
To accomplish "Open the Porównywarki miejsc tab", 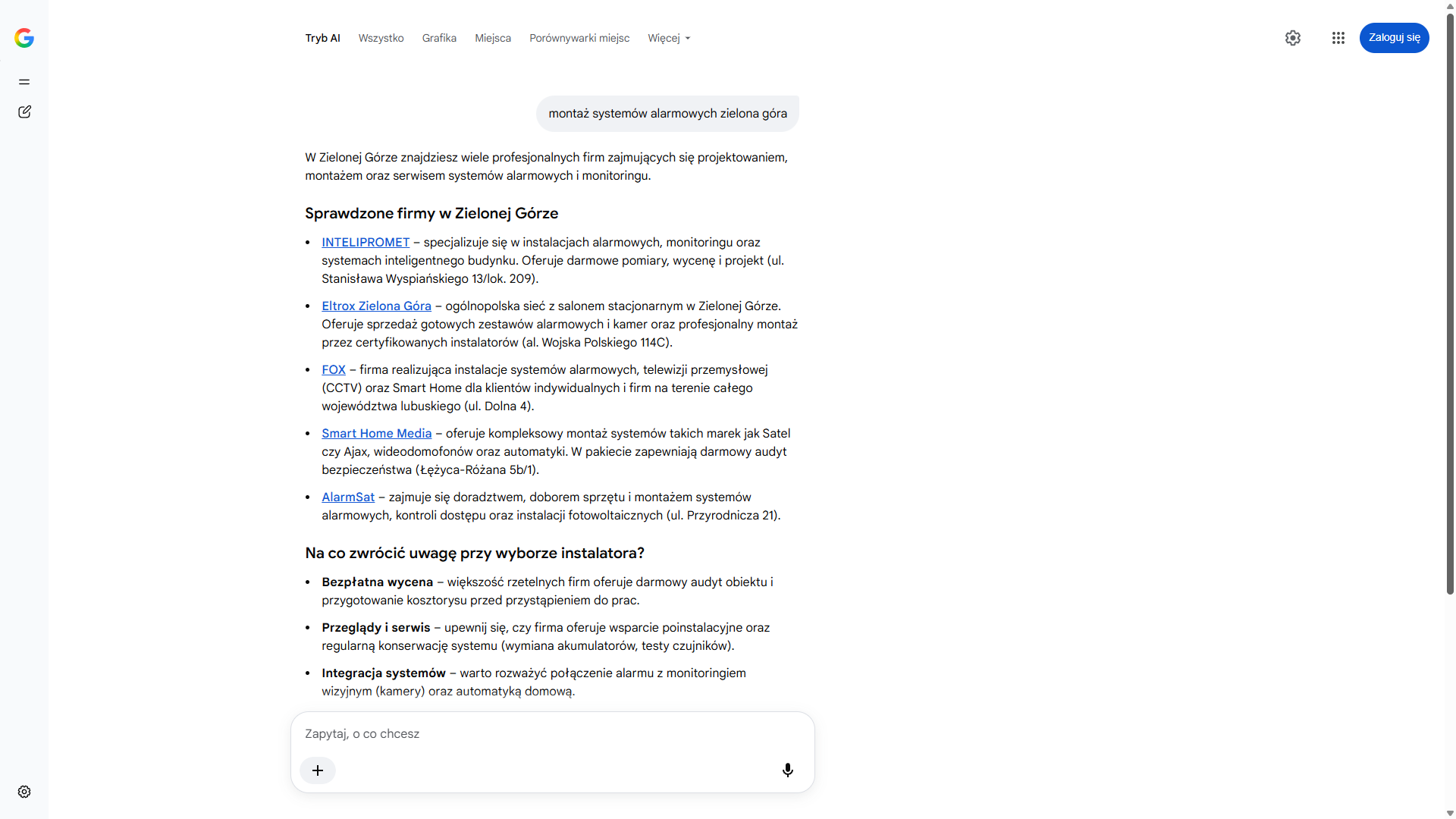I will [x=579, y=38].
